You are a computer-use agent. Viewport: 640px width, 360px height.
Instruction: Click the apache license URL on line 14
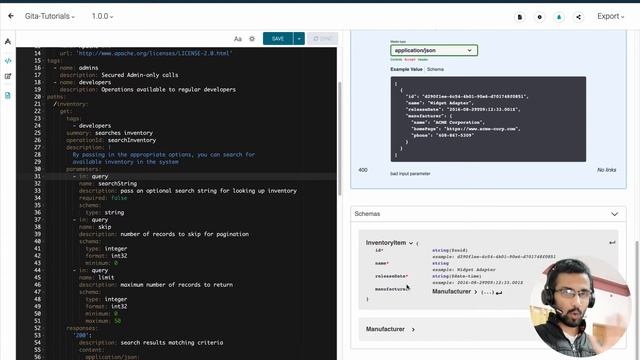[x=154, y=53]
